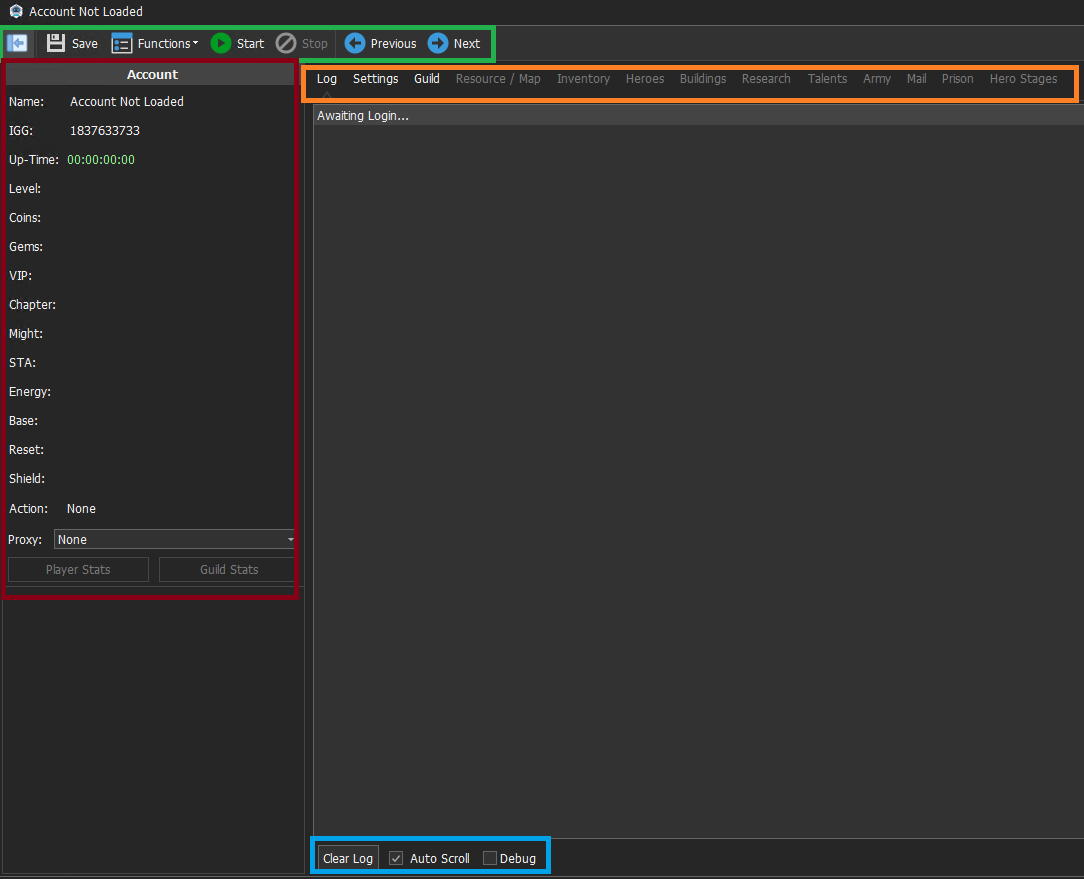Click the panel collapse icon left of Save
Image resolution: width=1084 pixels, height=879 pixels.
pyautogui.click(x=17, y=43)
